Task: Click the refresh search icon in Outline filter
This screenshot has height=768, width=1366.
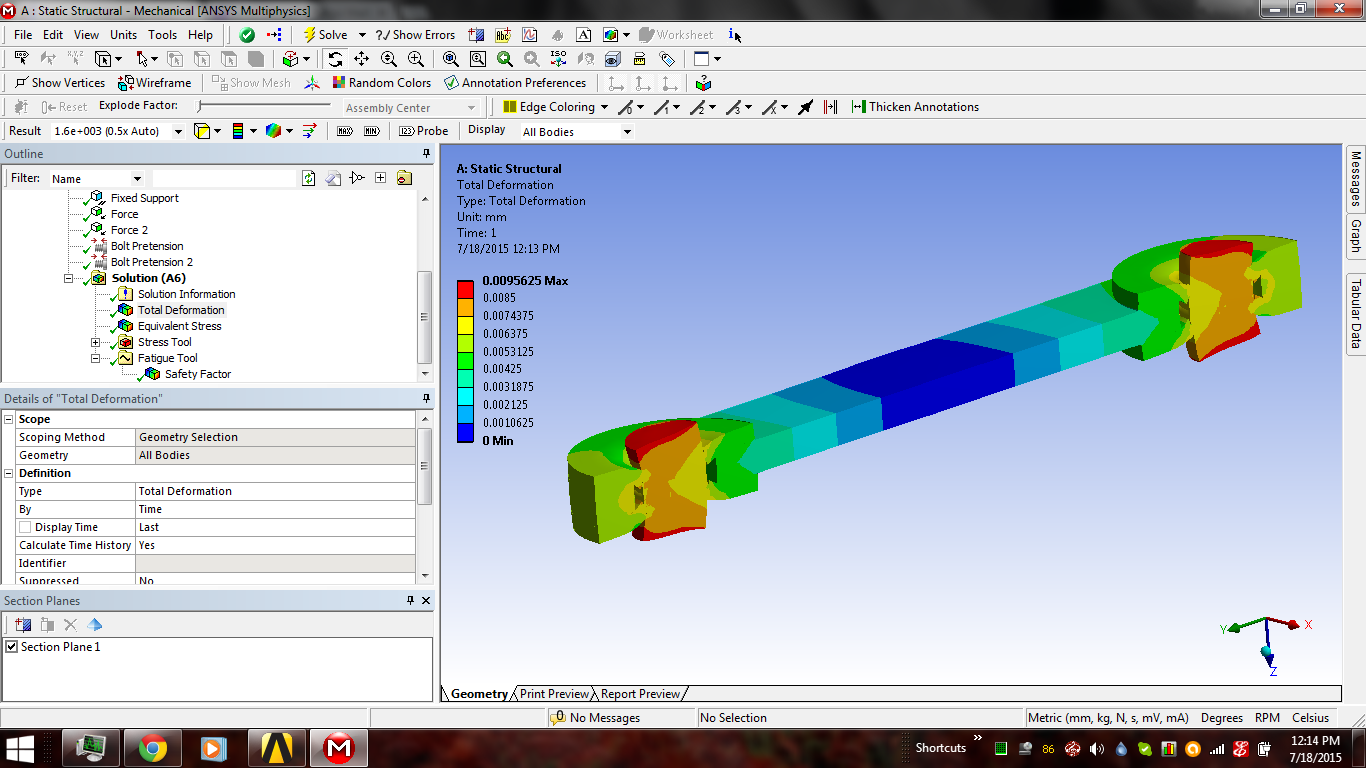Action: 309,178
